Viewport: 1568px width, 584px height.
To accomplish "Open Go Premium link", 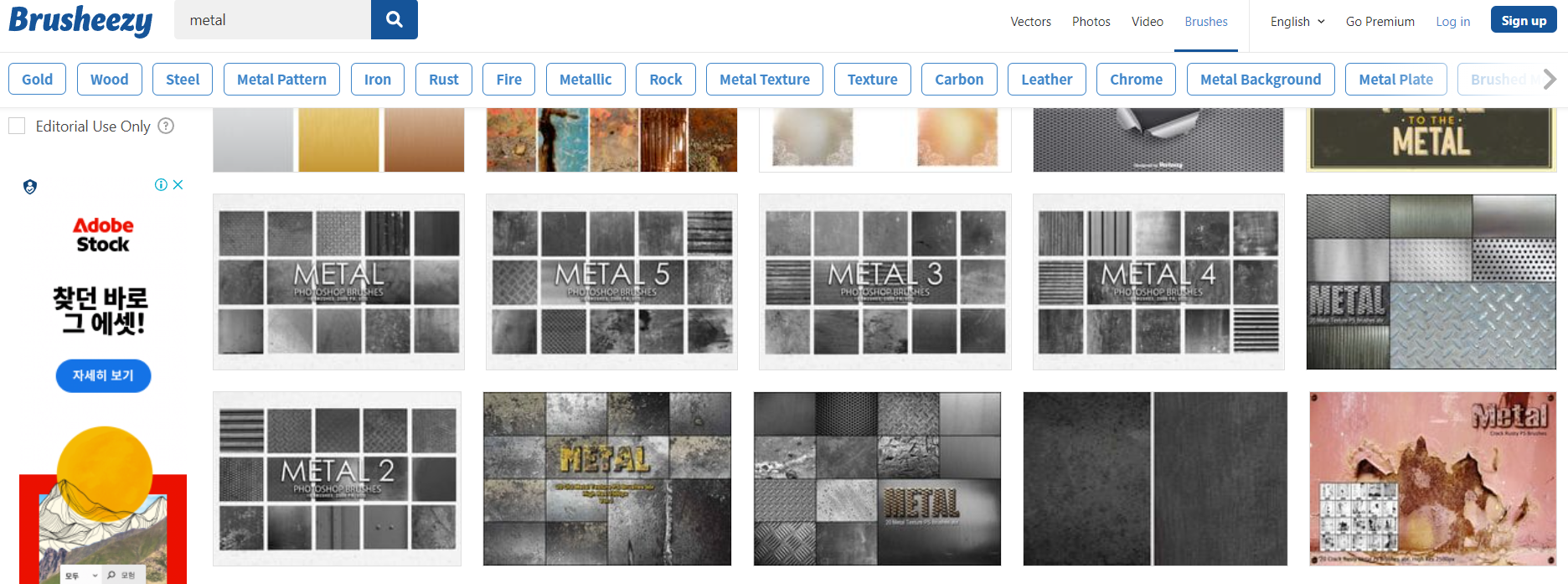I will [x=1380, y=22].
